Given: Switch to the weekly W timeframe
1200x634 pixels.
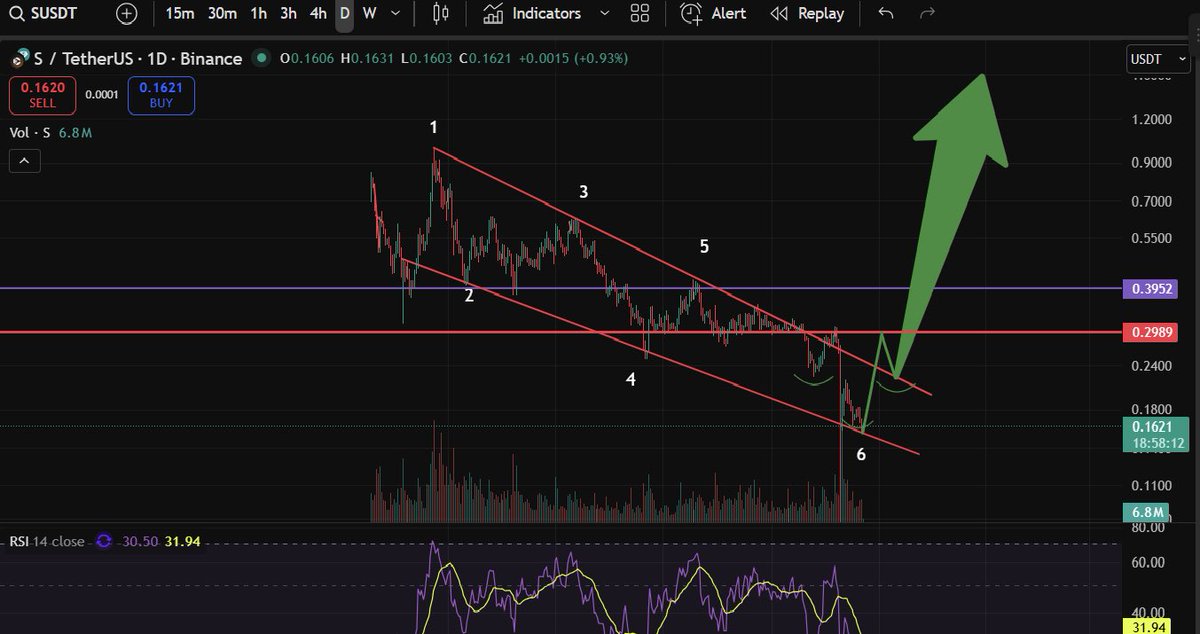Looking at the screenshot, I should click(x=369, y=14).
